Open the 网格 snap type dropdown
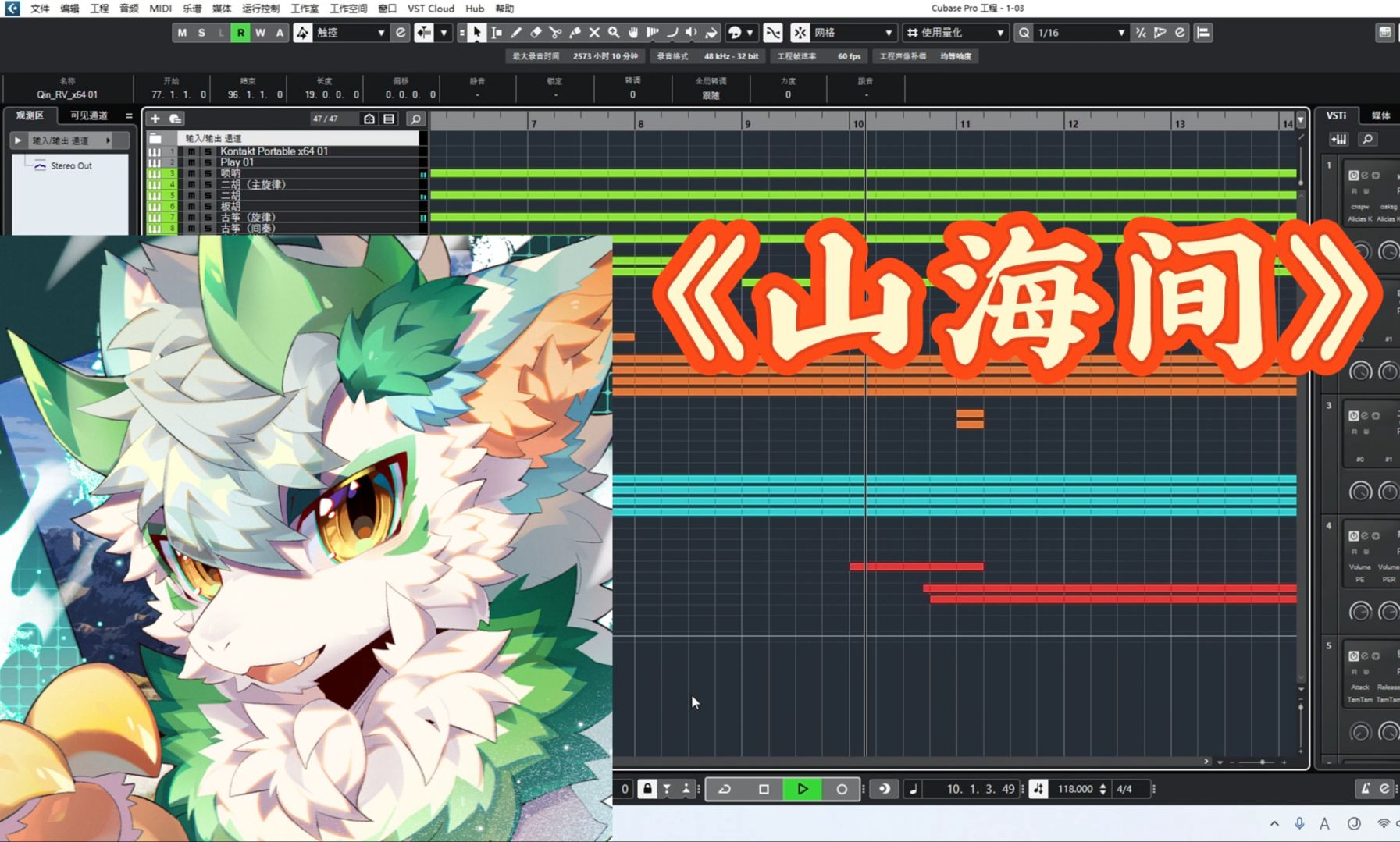Viewport: 1400px width, 842px height. [x=853, y=33]
